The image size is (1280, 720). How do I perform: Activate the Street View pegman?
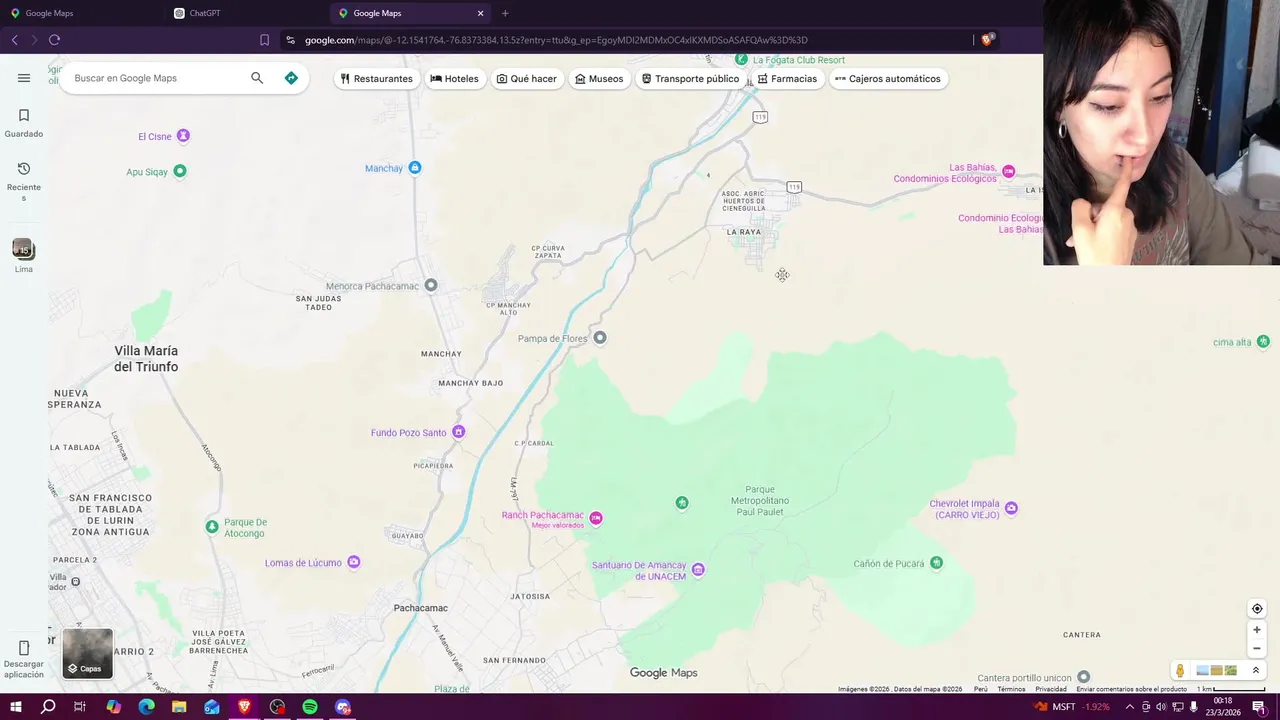click(x=1180, y=671)
